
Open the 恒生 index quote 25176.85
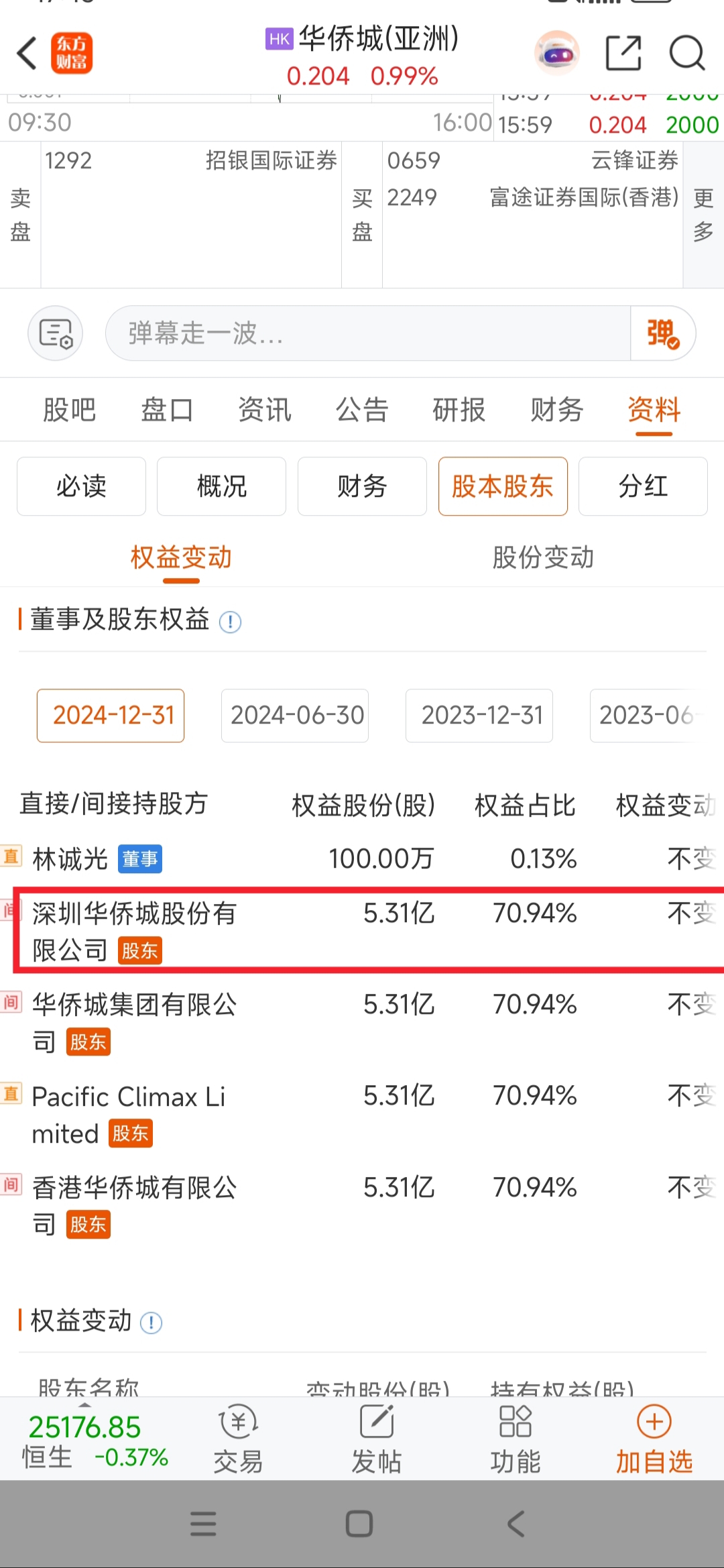tap(95, 1441)
